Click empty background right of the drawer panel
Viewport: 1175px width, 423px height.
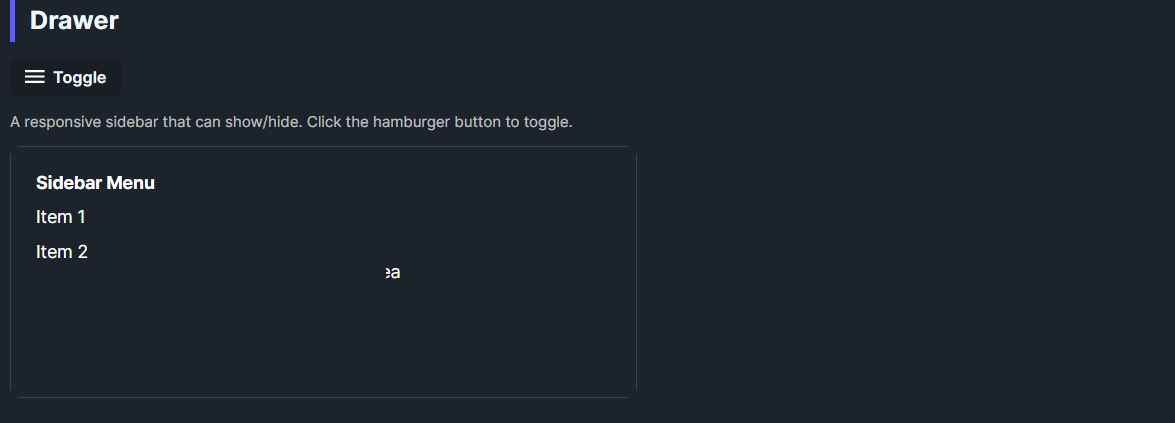(x=900, y=272)
